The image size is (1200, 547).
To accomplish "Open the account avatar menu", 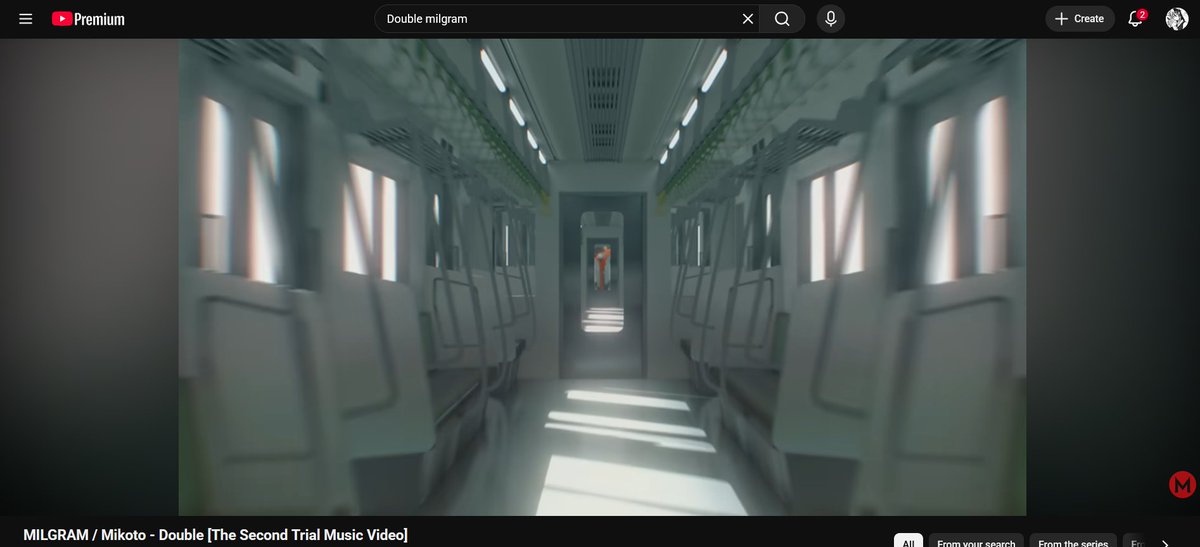I will coord(1177,19).
